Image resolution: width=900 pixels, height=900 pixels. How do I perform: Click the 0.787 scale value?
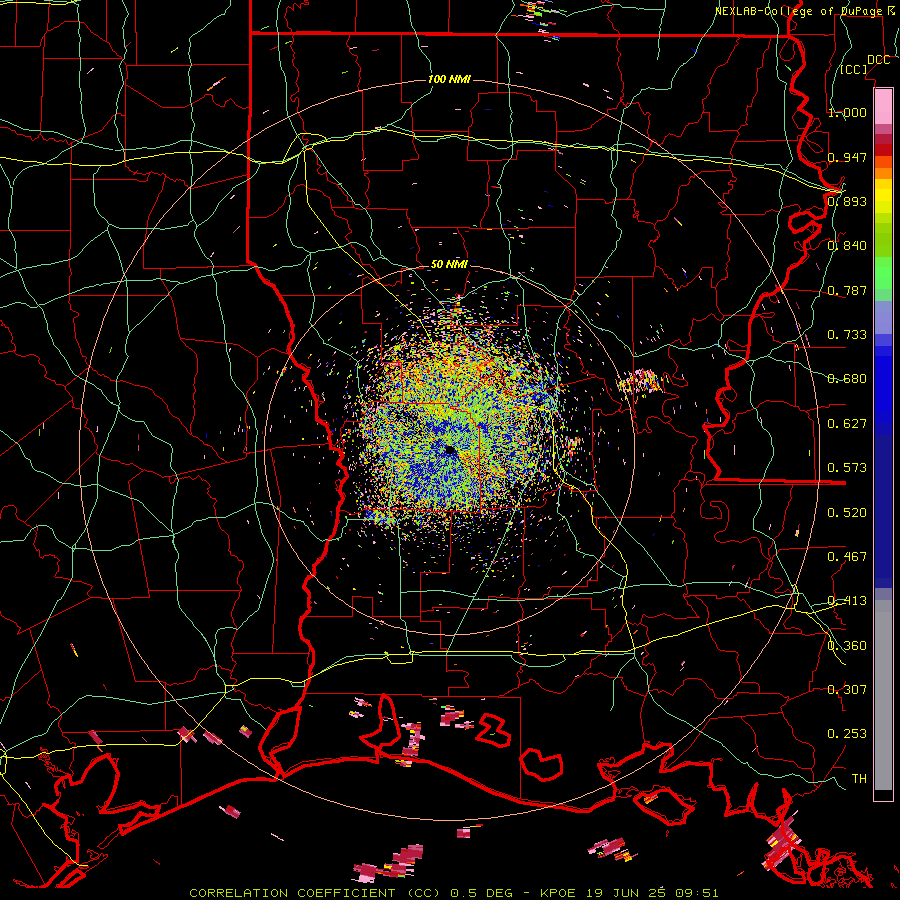pyautogui.click(x=847, y=290)
